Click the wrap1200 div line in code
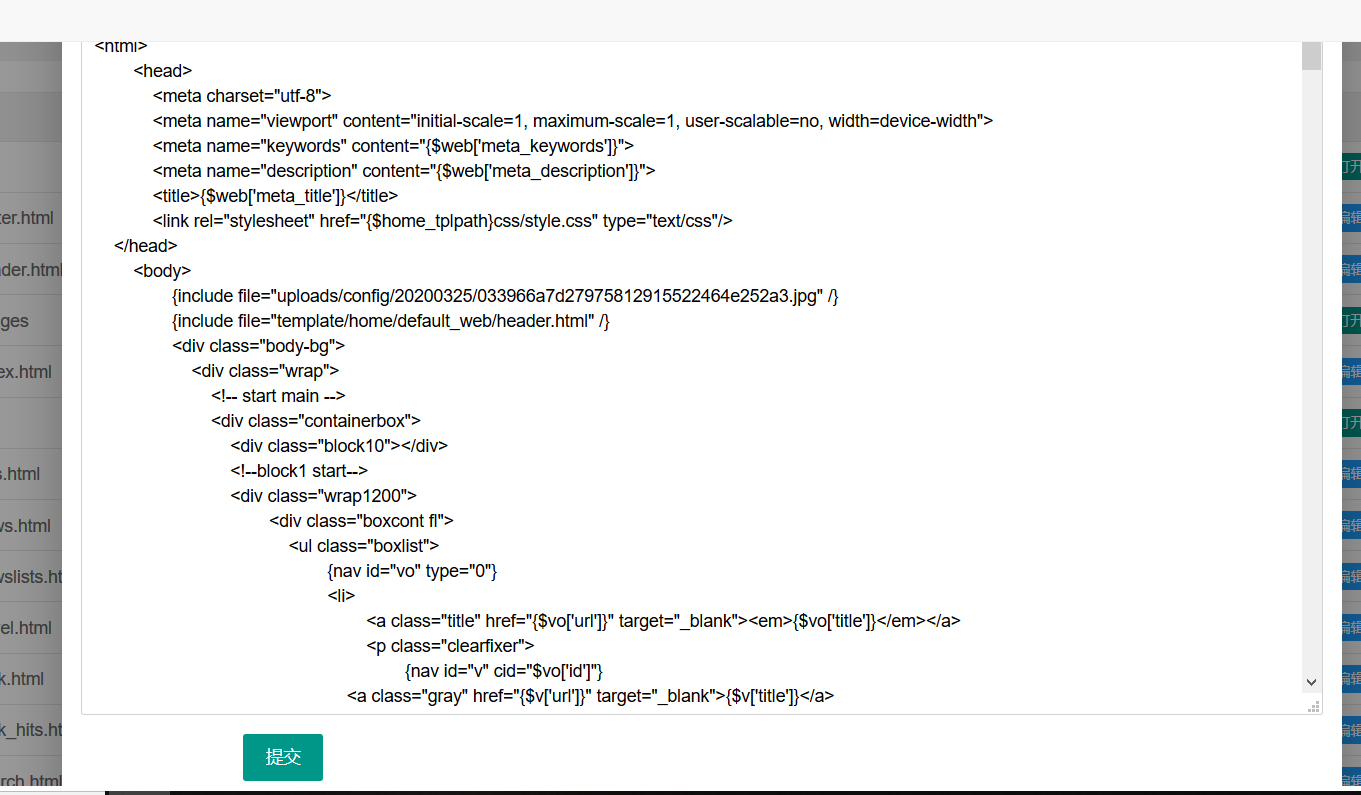 323,496
